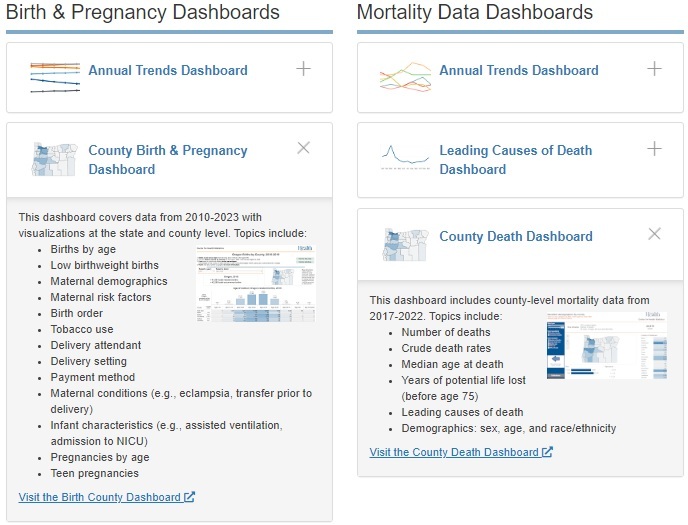Select the County Death Dashboard title
The height and width of the screenshot is (525, 688).
coord(515,237)
